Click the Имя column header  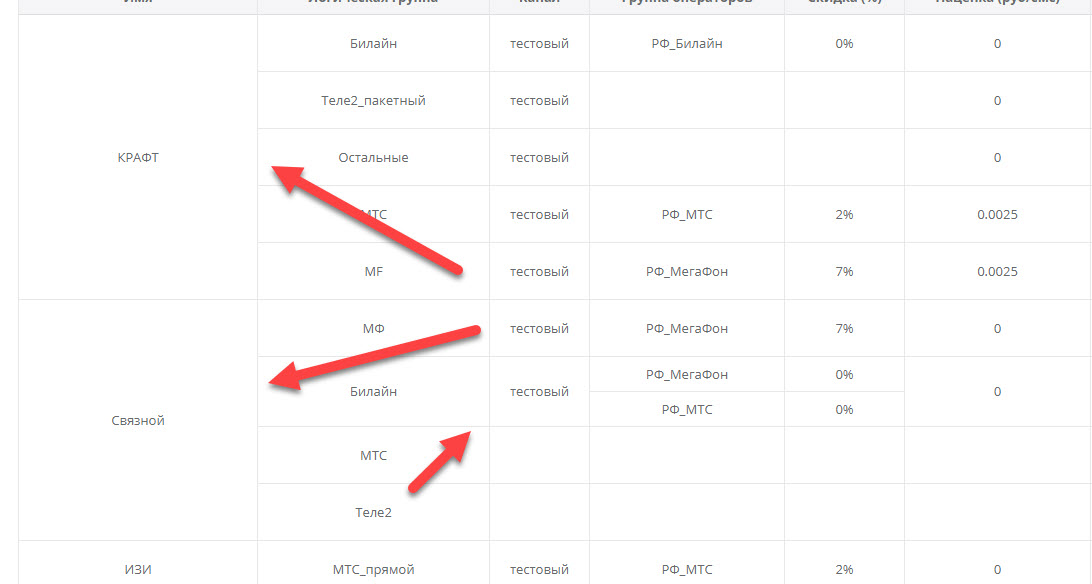click(137, 4)
